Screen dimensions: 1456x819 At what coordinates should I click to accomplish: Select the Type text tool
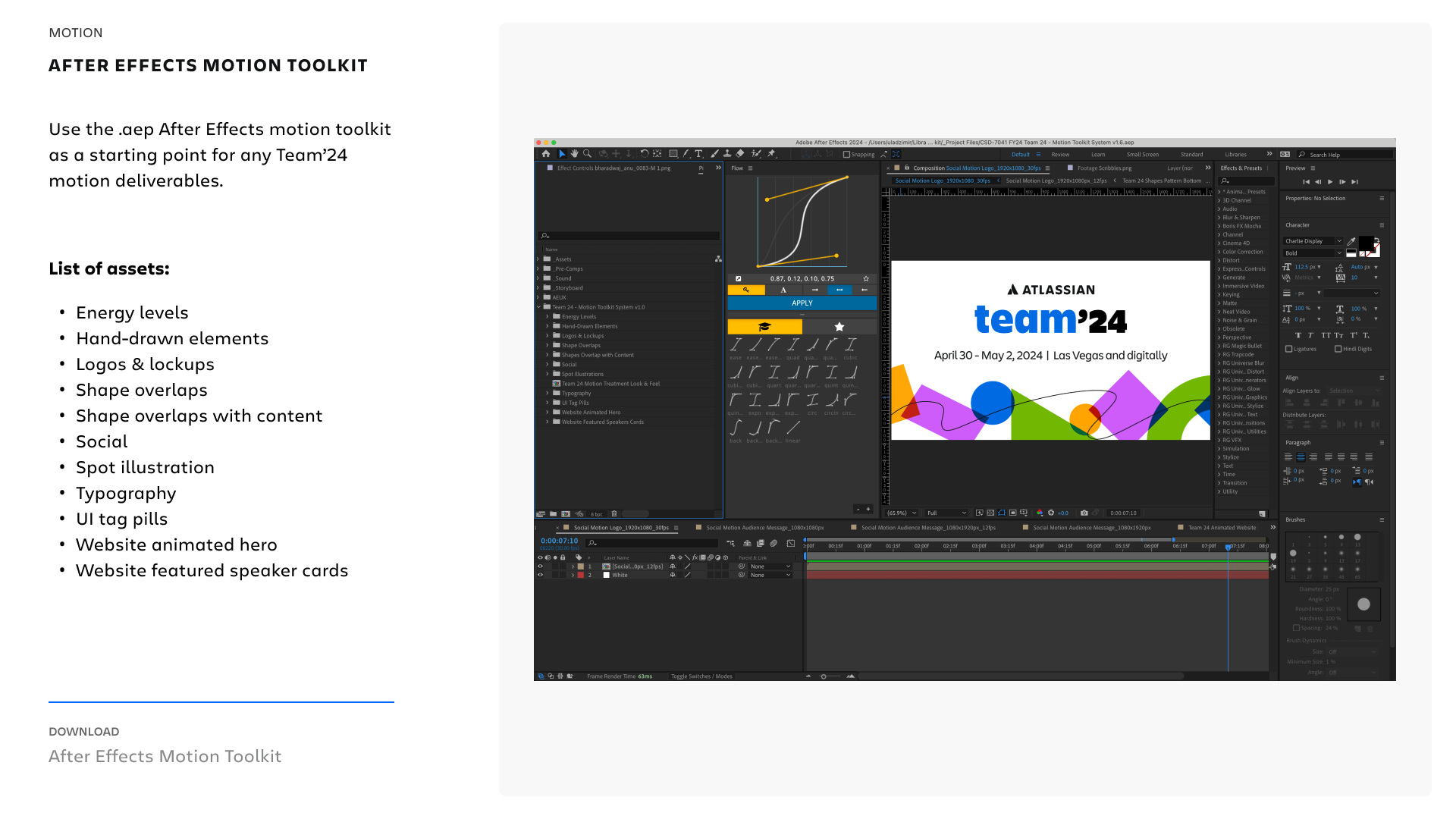point(698,154)
